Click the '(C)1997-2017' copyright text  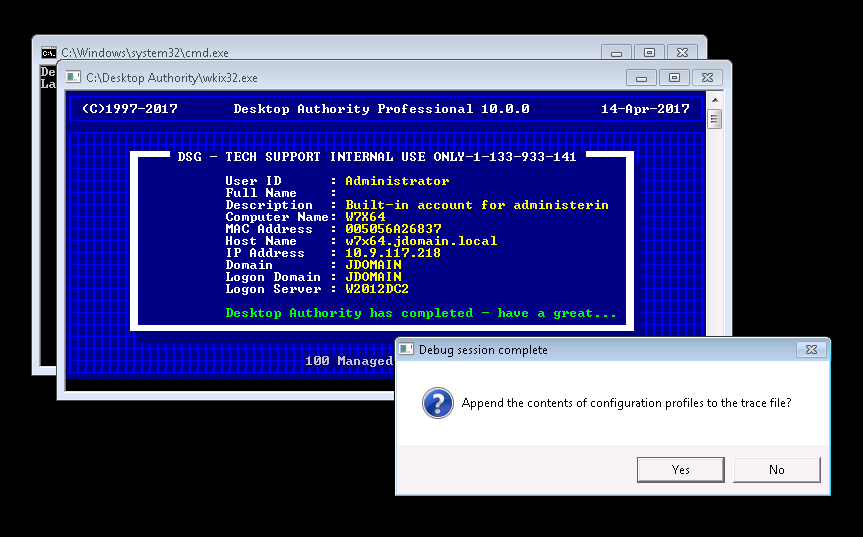[130, 109]
